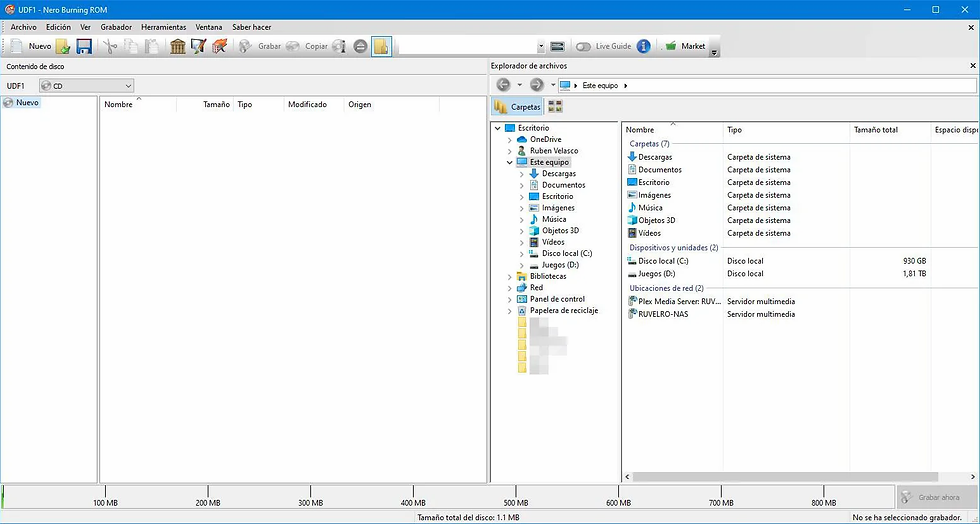Click the recorder drive icon
This screenshot has width=980, height=524.
tap(558, 46)
